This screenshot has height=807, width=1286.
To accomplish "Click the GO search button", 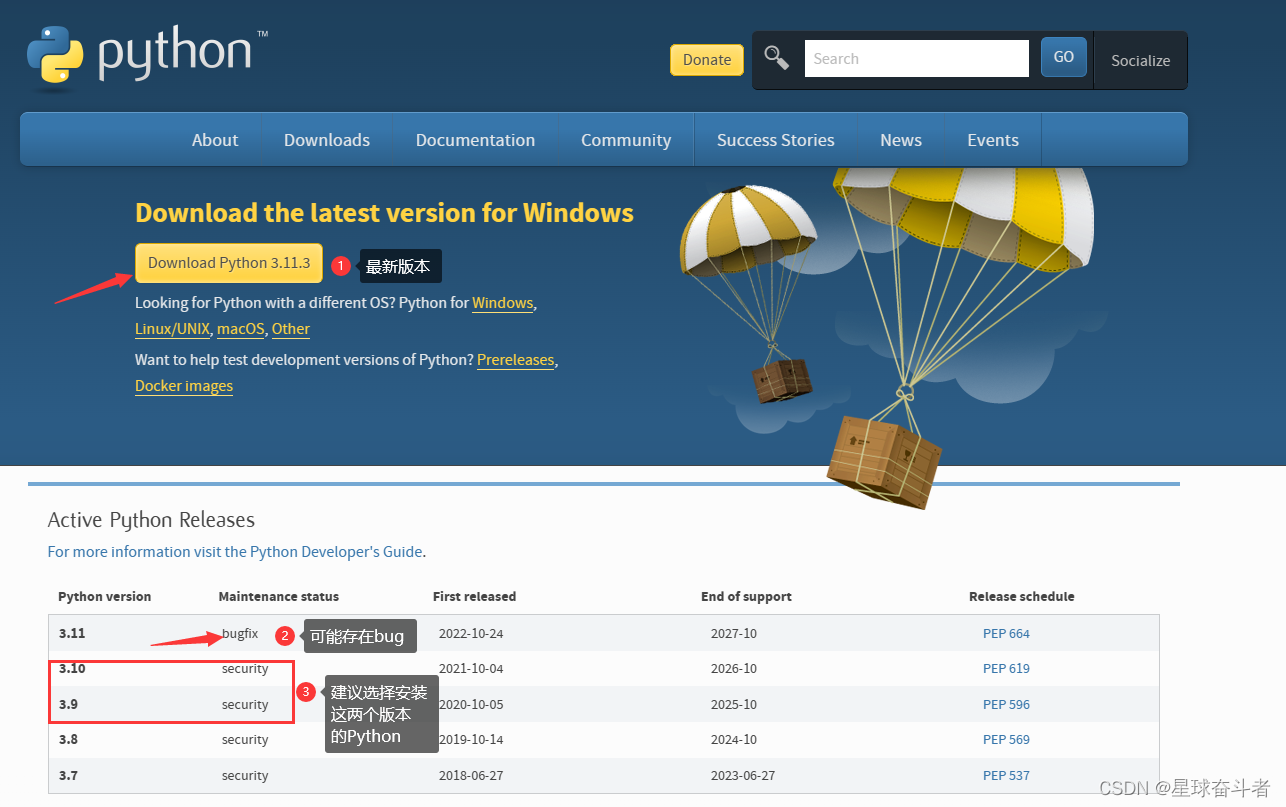I will pos(1064,57).
